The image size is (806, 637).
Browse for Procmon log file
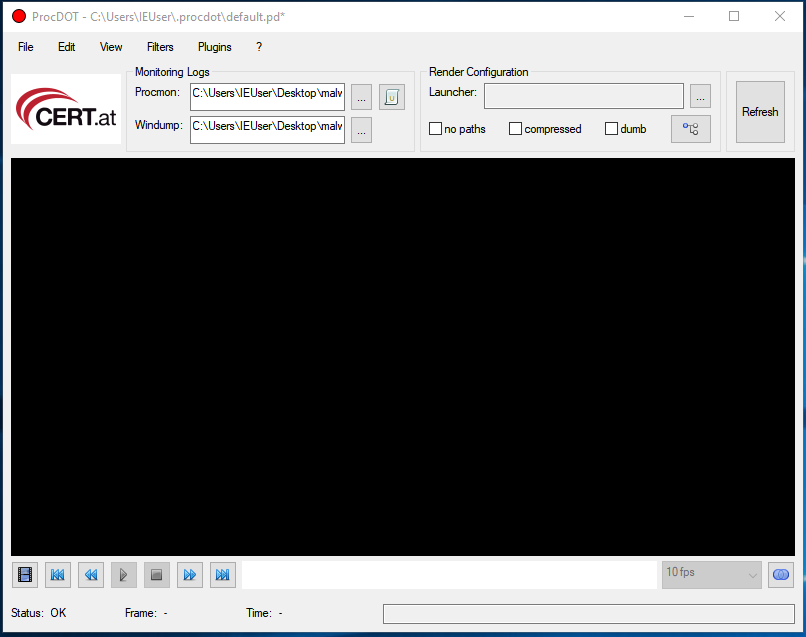pyautogui.click(x=361, y=97)
